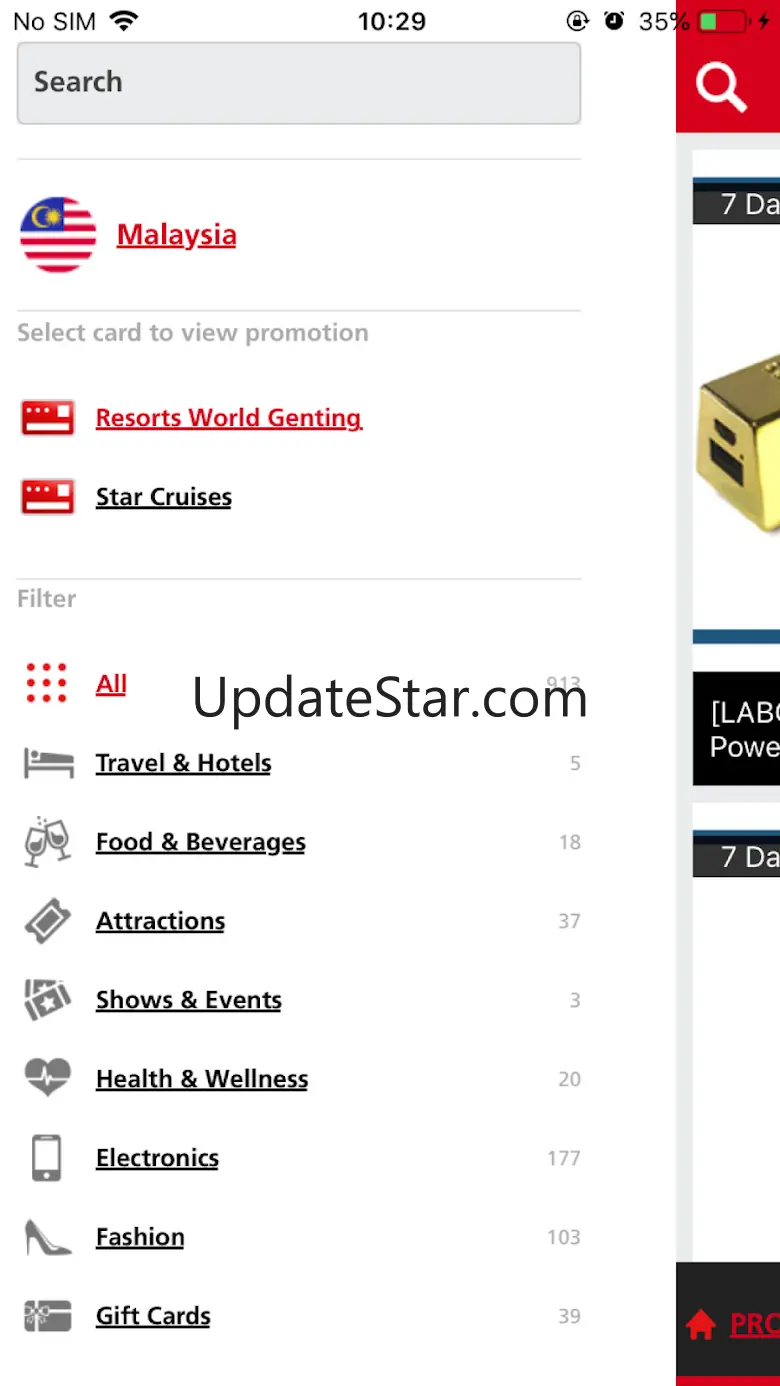Screen dimensions: 780x1386
Task: Tap the ticket icon for Attractions
Action: (47, 921)
